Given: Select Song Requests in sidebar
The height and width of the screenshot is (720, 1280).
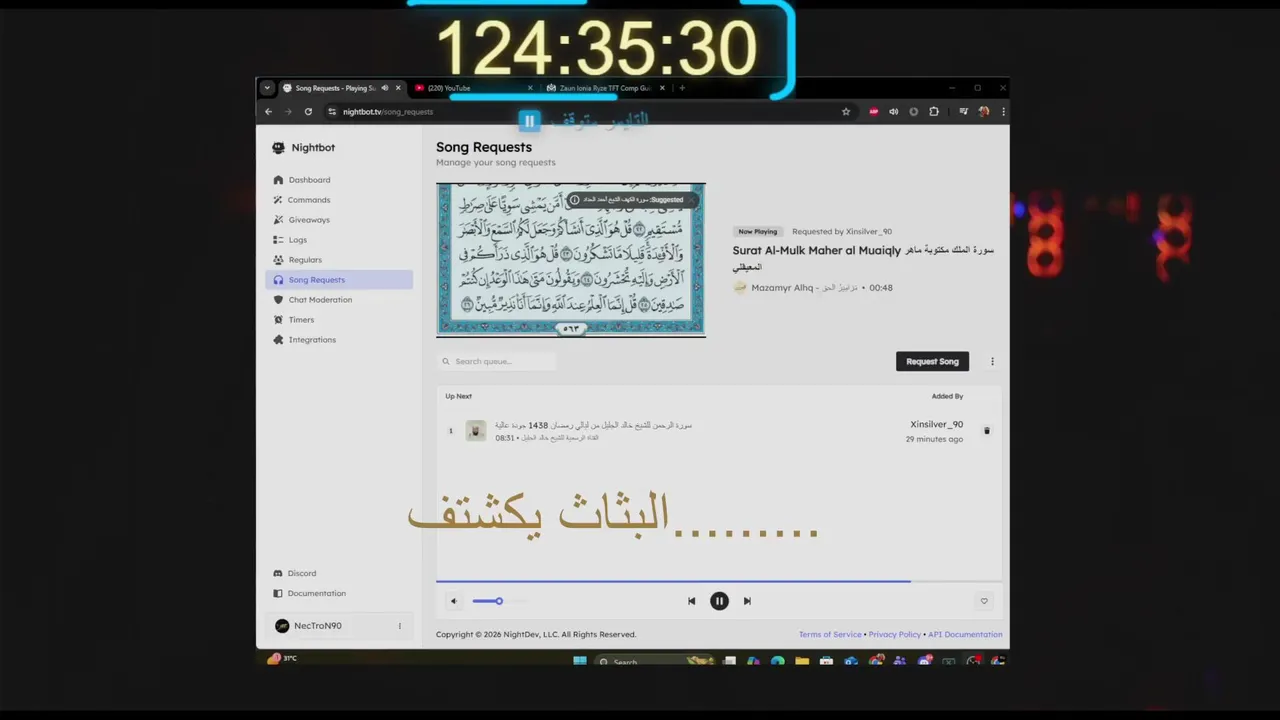Looking at the screenshot, I should click(x=339, y=280).
